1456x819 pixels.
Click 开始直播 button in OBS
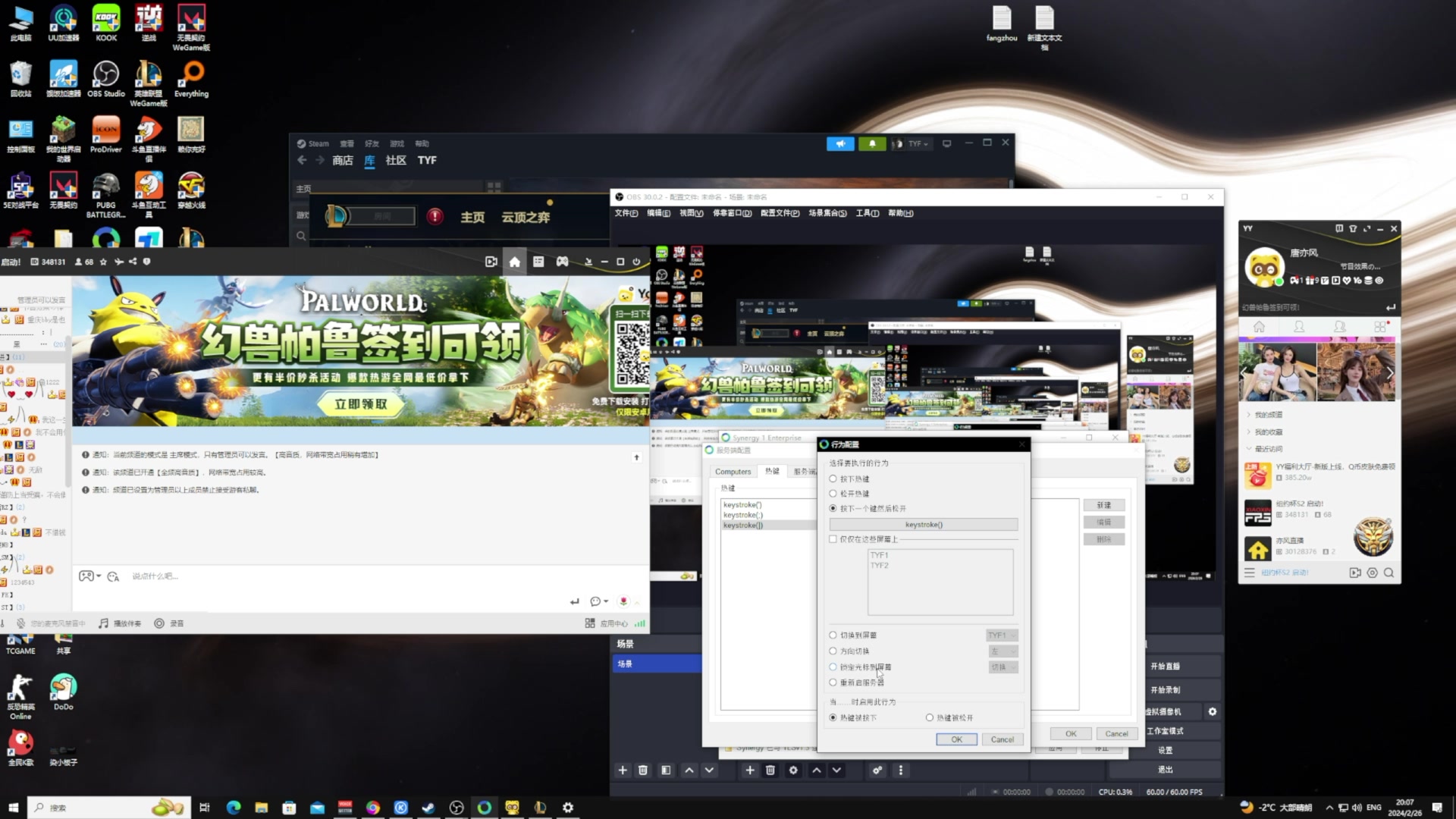(1165, 666)
